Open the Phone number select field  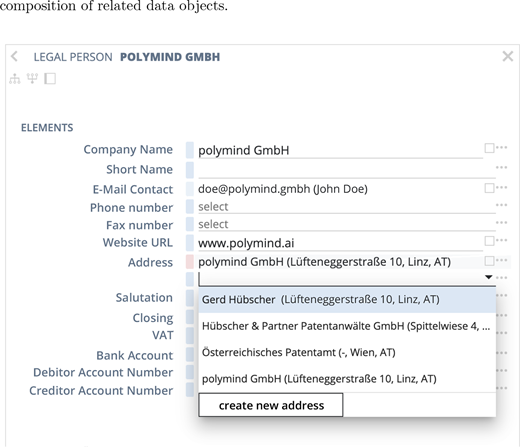[347, 207]
